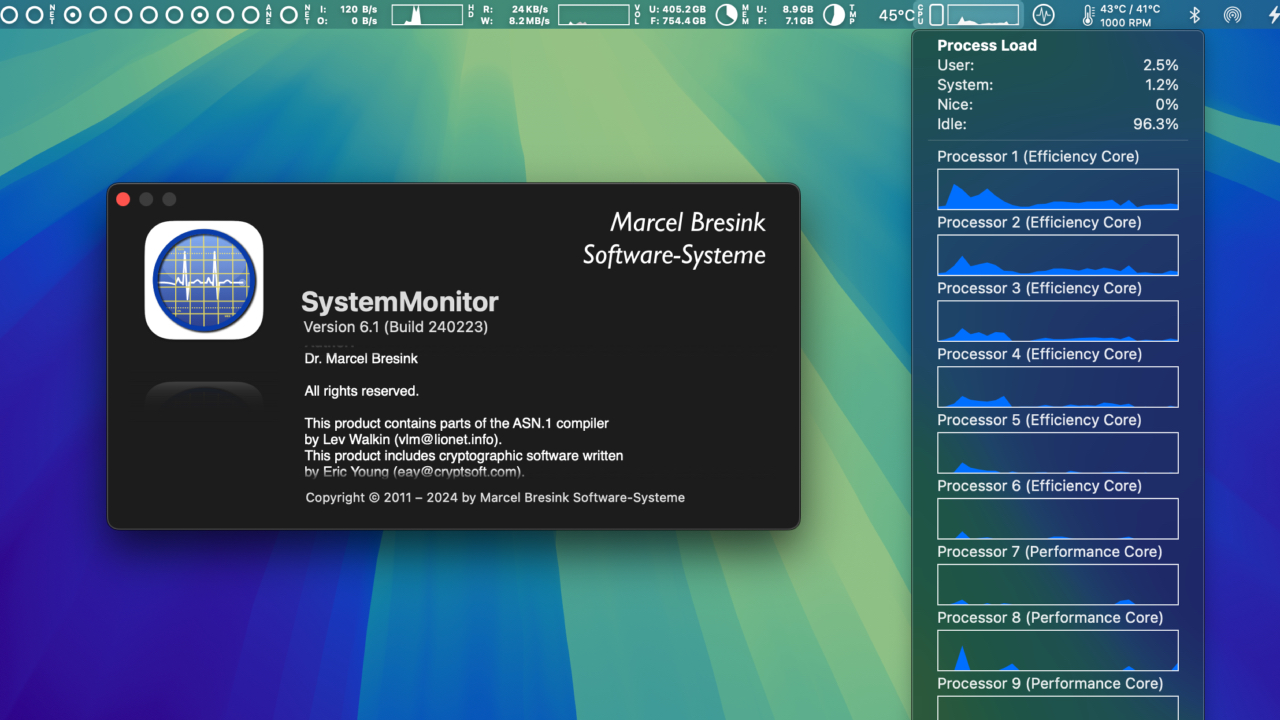
Task: Click the System 1.2% value
Action: [x=1162, y=85]
